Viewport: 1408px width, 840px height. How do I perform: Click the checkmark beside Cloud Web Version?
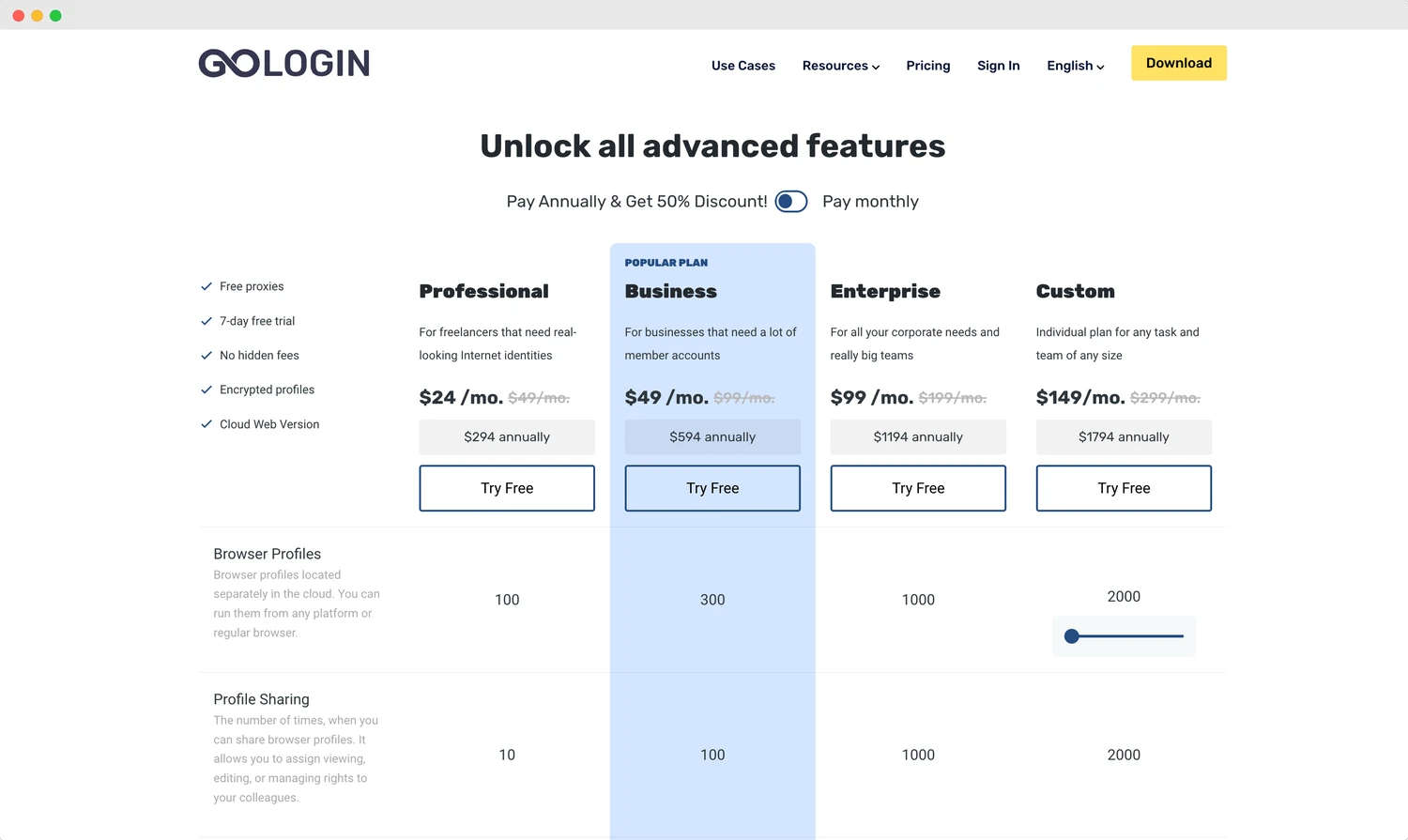[207, 424]
